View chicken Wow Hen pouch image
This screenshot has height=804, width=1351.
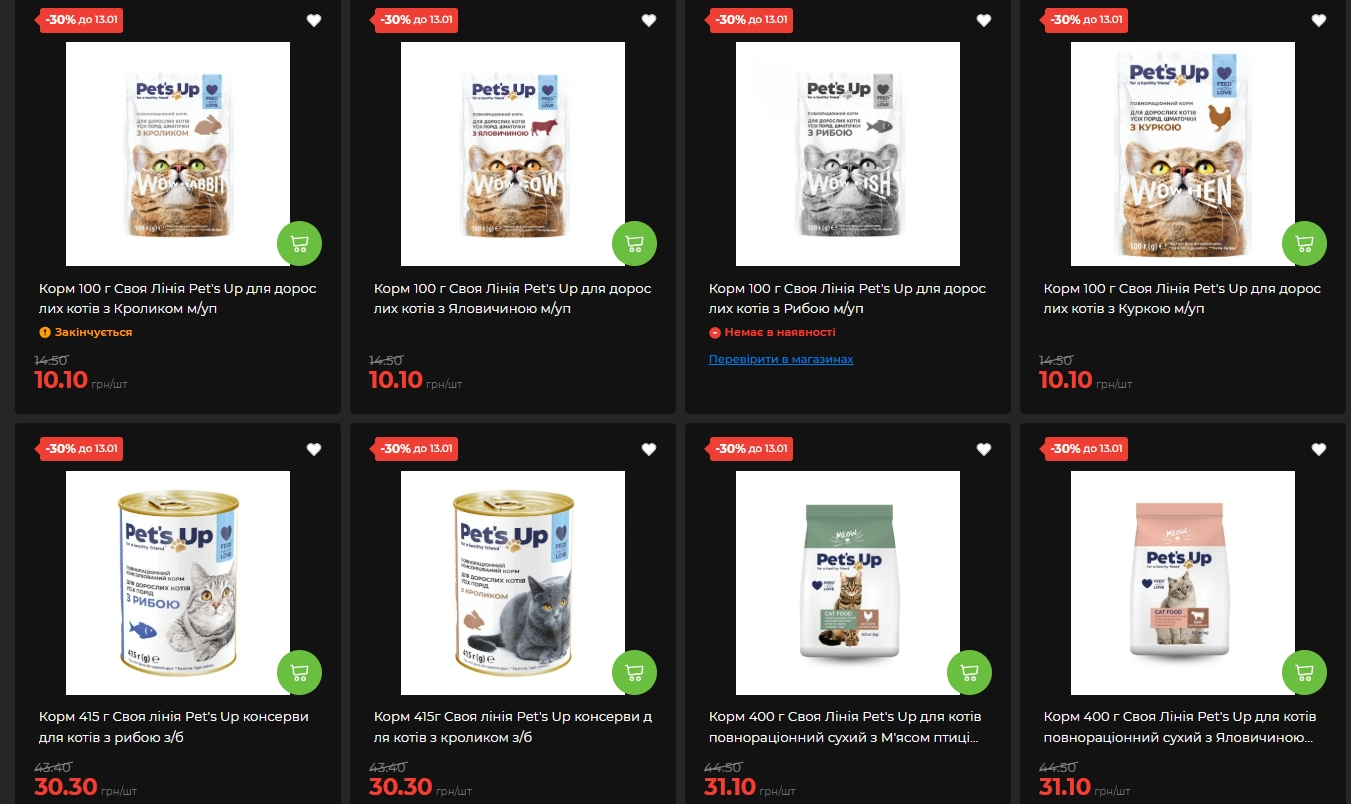[x=1183, y=154]
